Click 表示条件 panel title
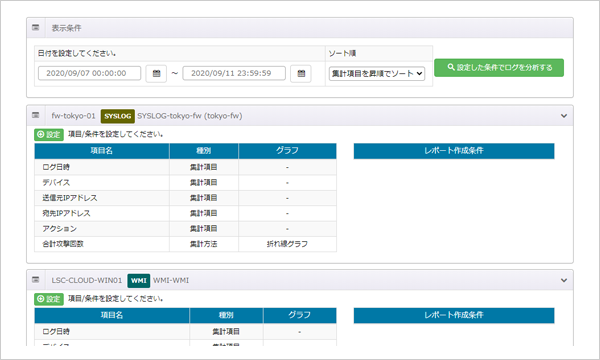The image size is (600, 360). click(67, 28)
